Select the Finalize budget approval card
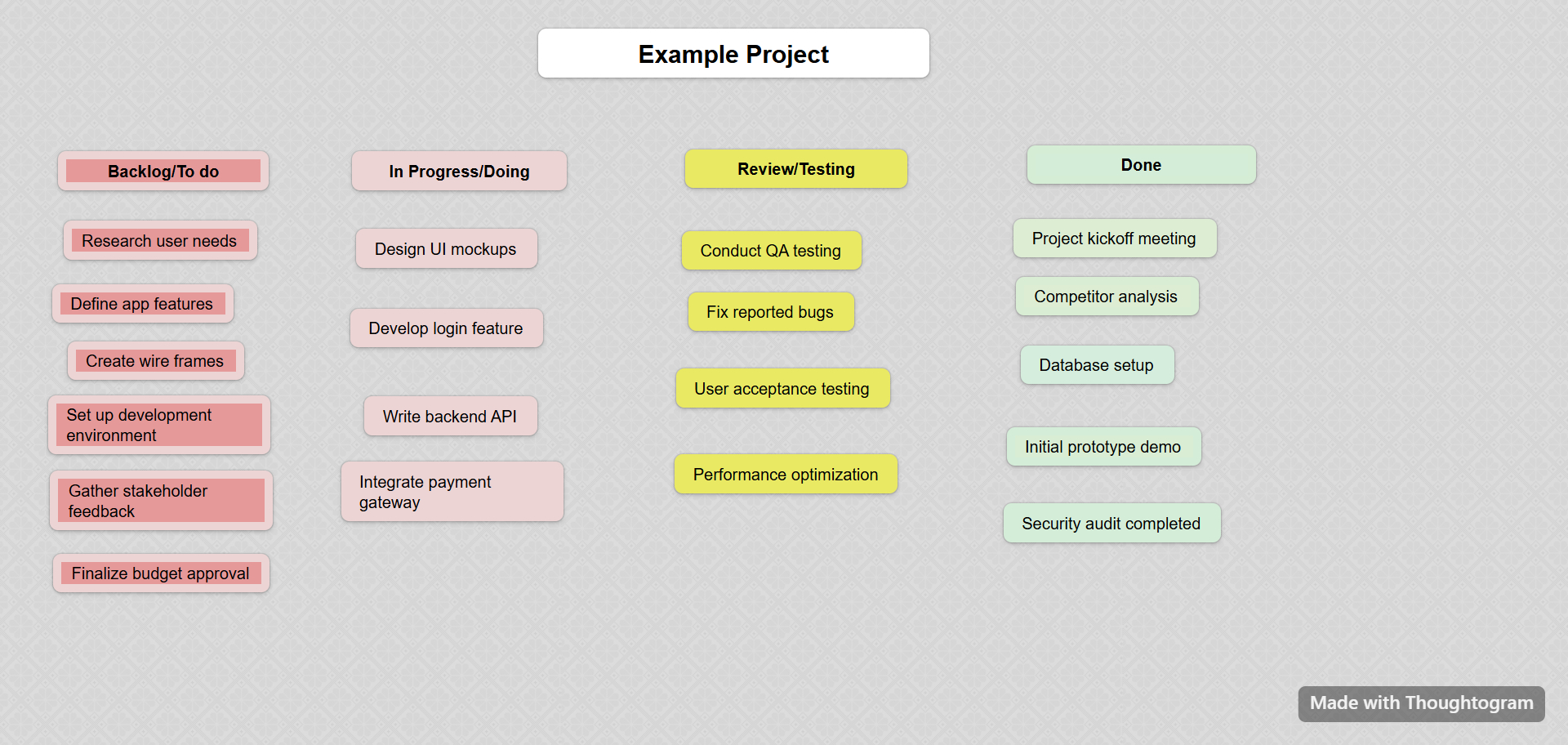1568x745 pixels. pyautogui.click(x=161, y=573)
